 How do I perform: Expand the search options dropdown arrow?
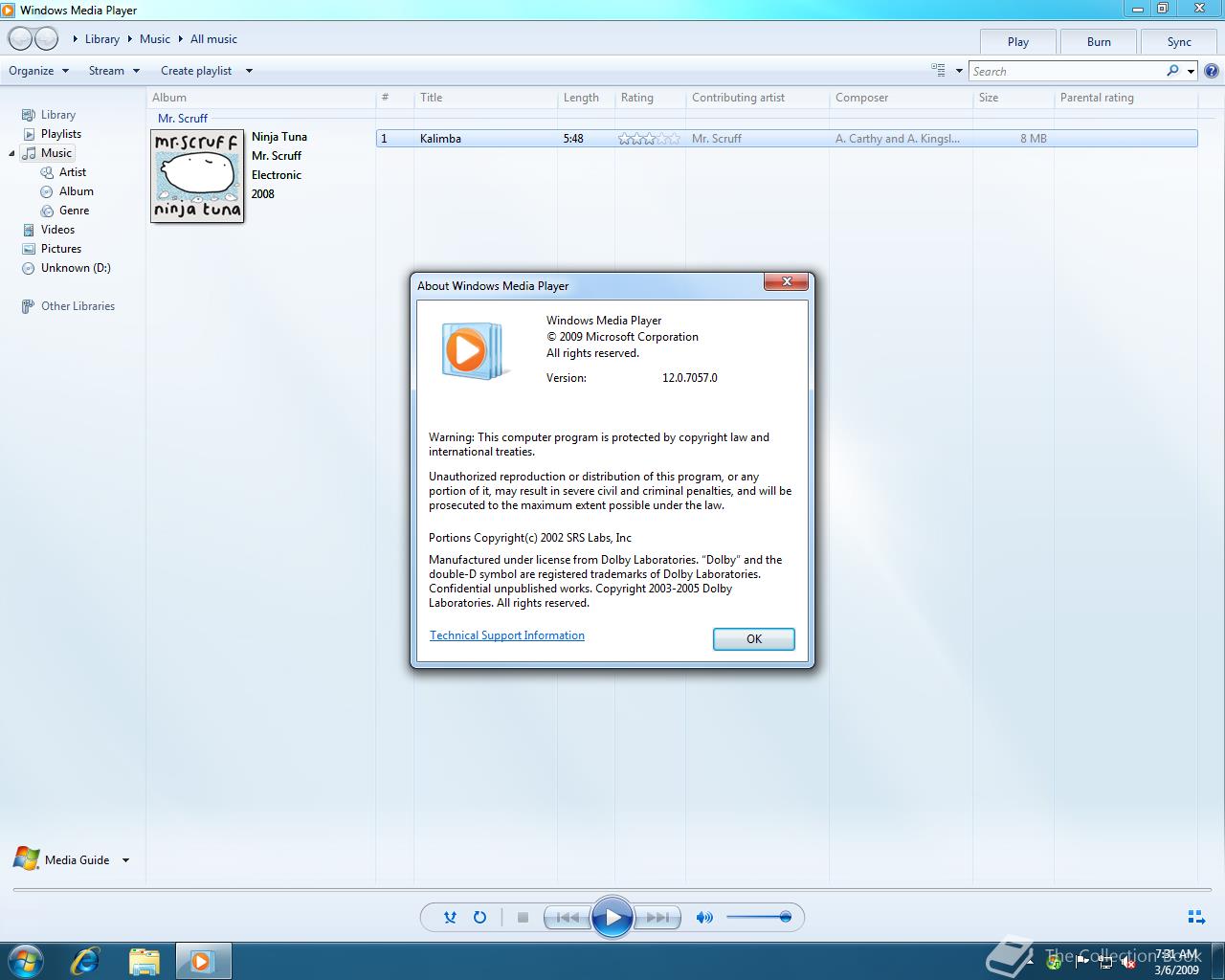click(x=1191, y=71)
